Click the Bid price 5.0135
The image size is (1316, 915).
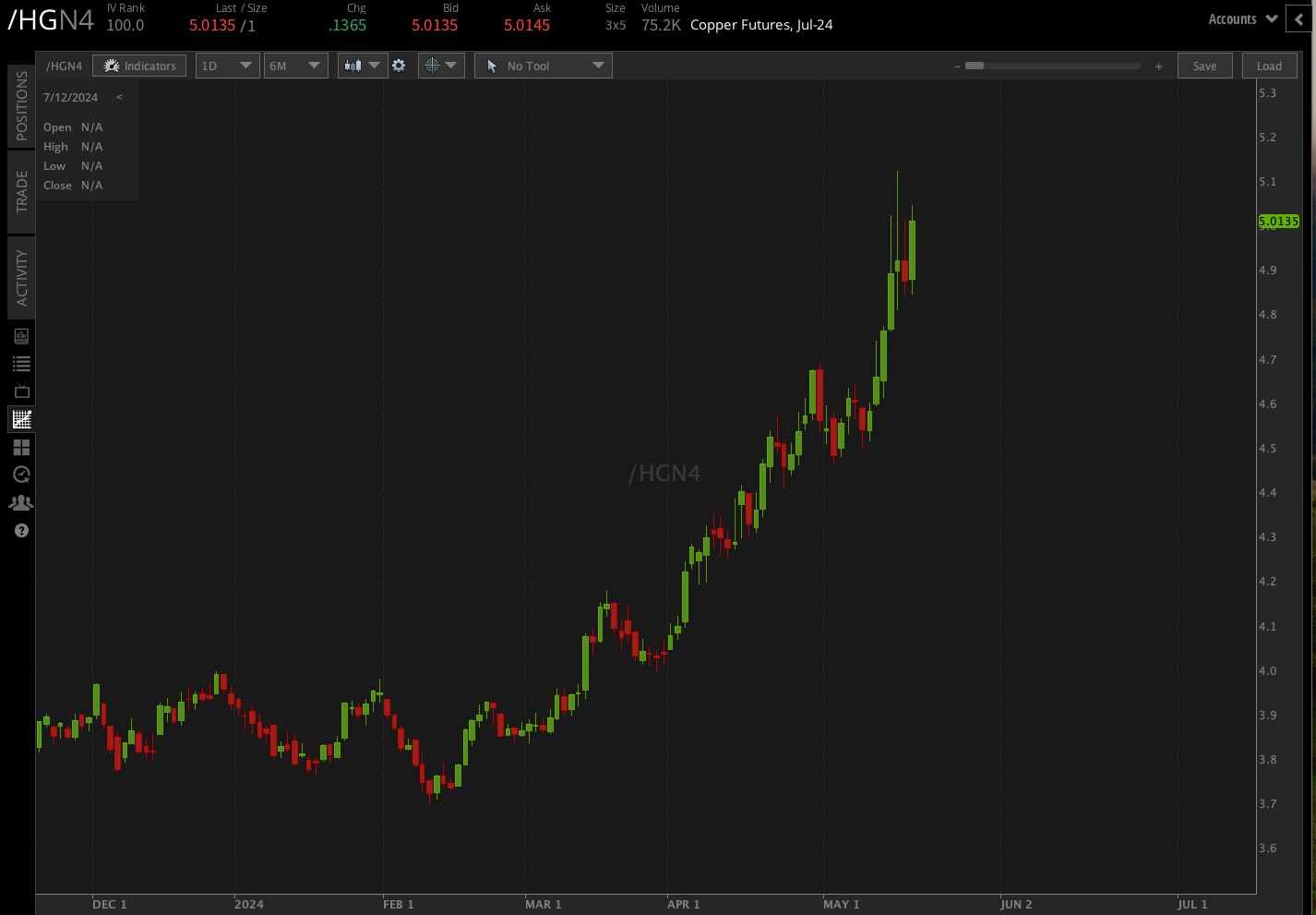pos(435,25)
